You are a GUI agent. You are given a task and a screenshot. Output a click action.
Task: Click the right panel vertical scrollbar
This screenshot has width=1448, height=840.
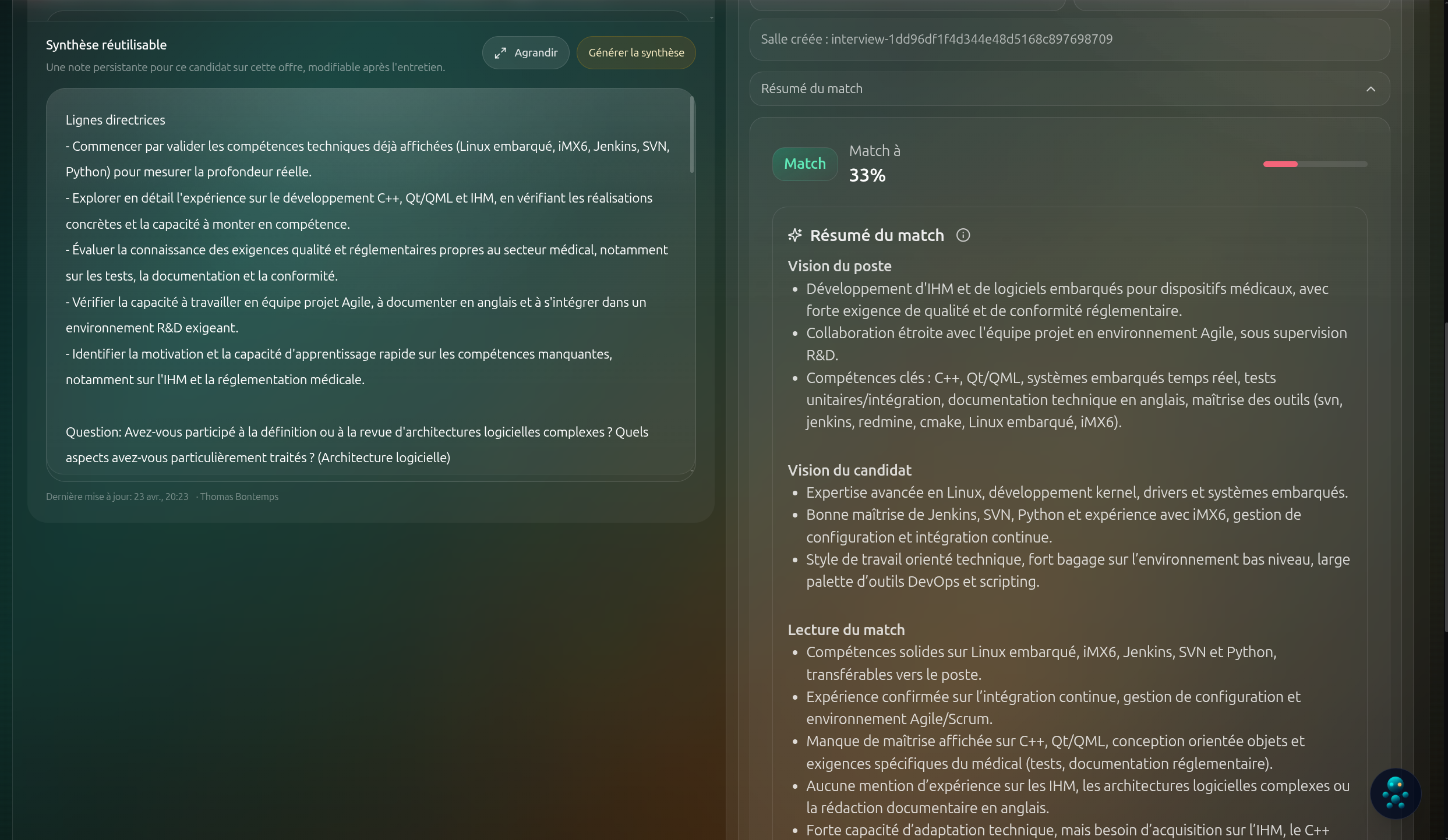1445,477
